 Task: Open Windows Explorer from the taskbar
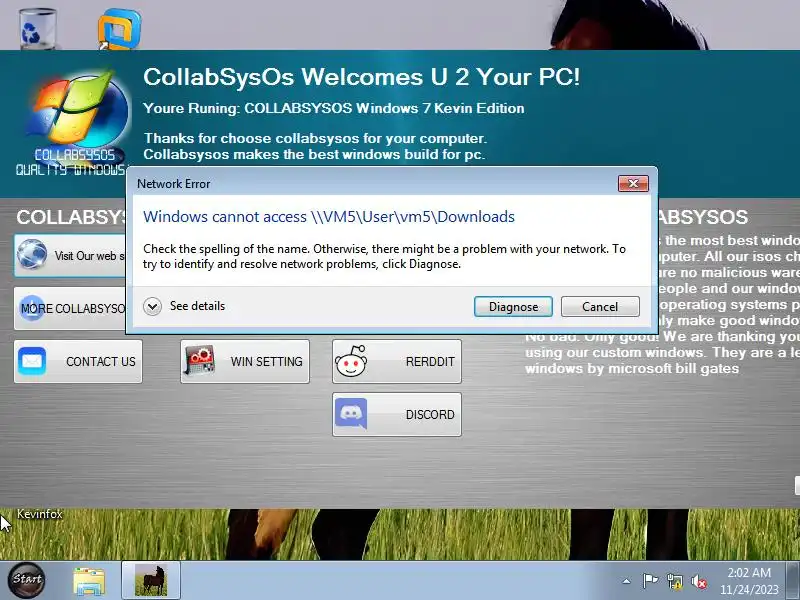click(89, 581)
